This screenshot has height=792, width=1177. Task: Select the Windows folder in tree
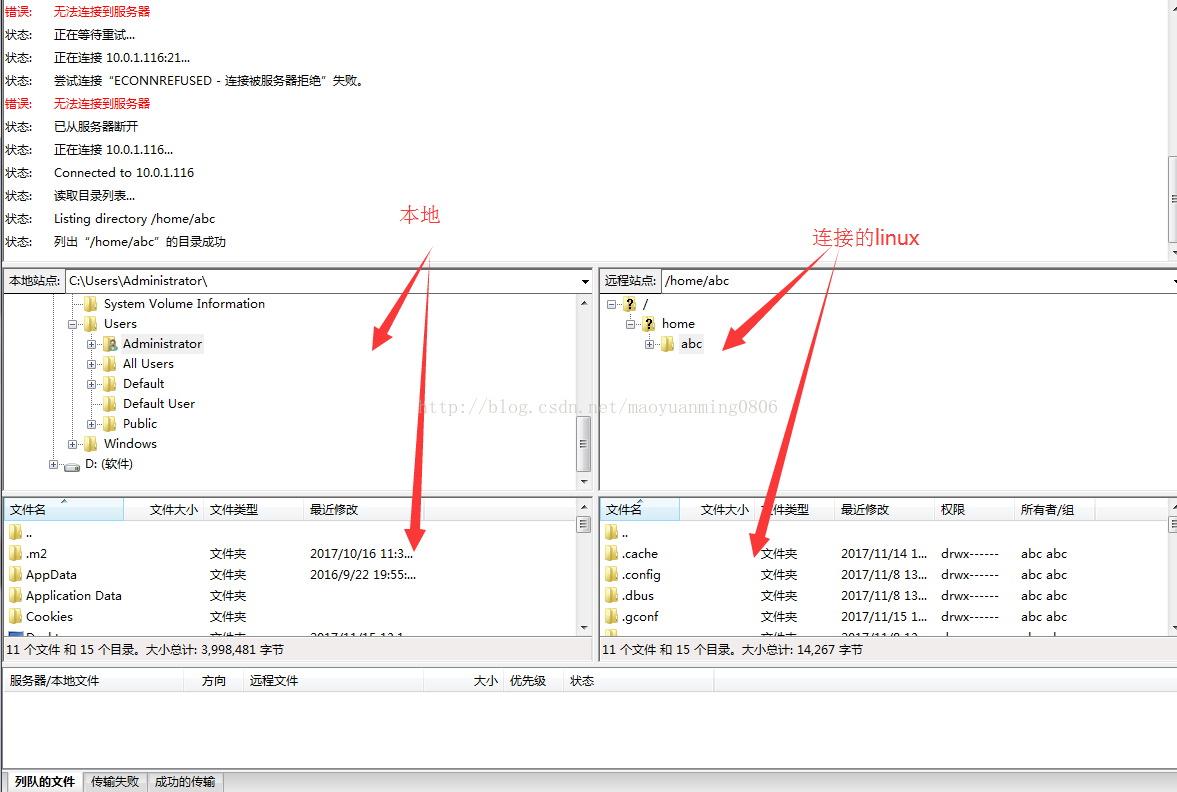click(x=130, y=444)
